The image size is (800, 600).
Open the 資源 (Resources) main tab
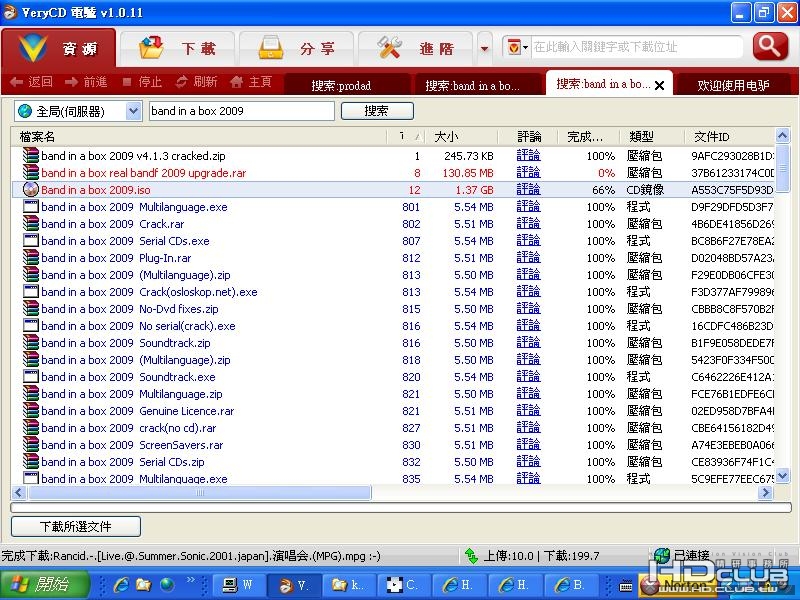pyautogui.click(x=59, y=48)
